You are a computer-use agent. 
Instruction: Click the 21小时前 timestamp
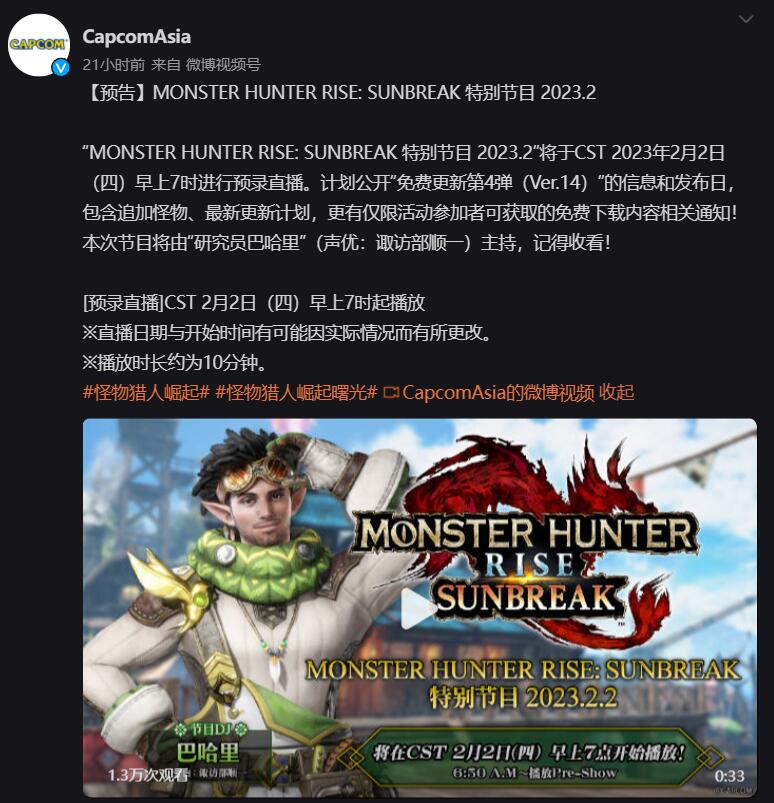click(114, 65)
